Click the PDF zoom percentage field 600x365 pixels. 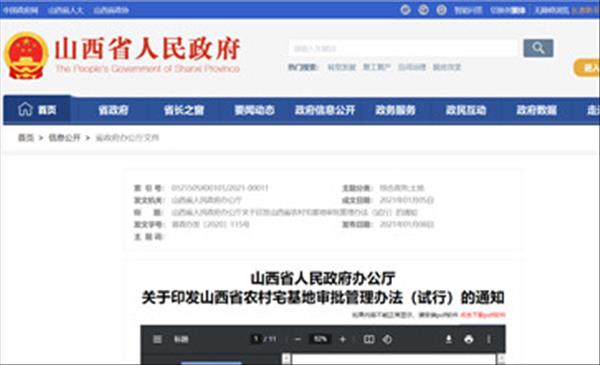320,339
